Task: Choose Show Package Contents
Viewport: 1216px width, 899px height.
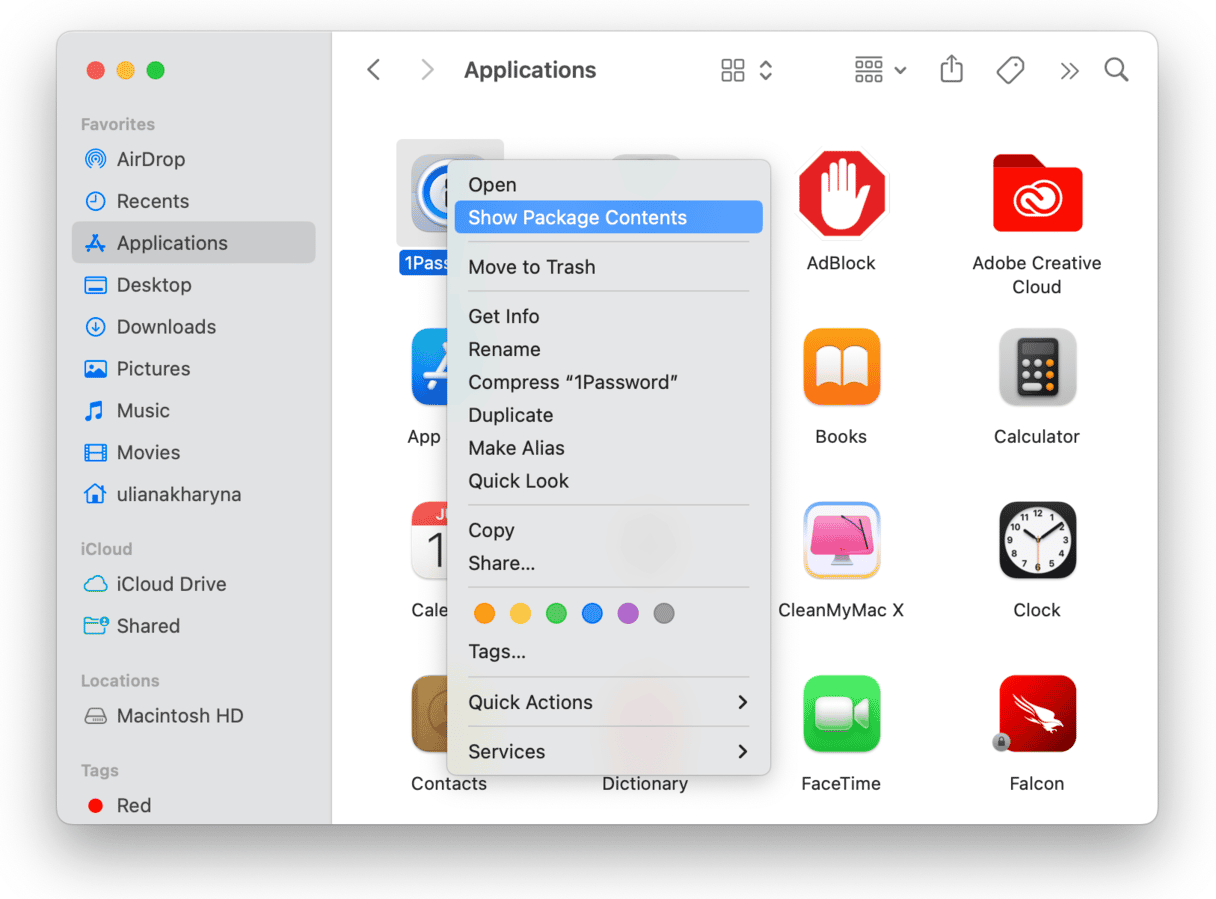Action: (609, 218)
